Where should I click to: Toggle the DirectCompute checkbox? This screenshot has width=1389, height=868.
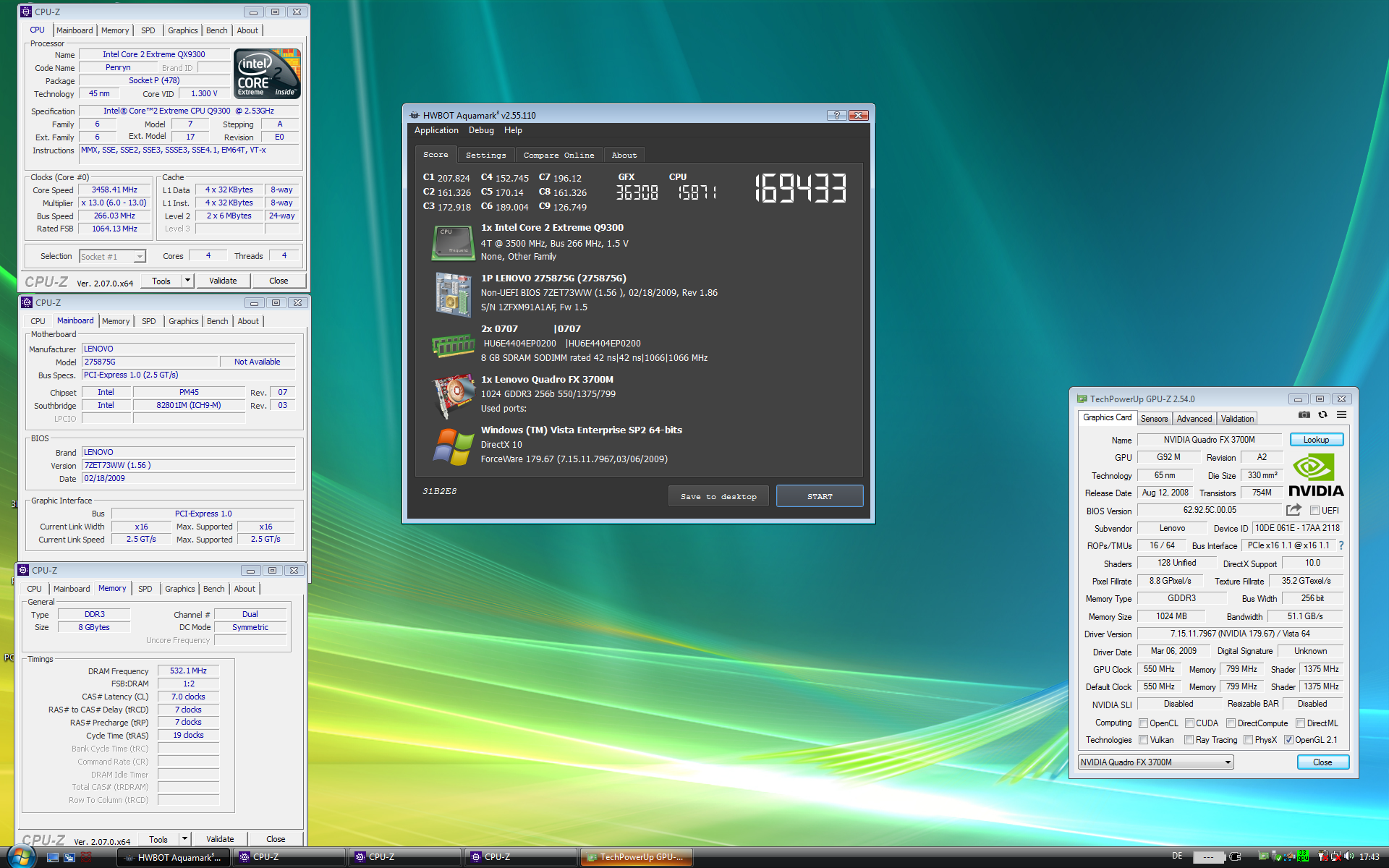coord(1231,723)
